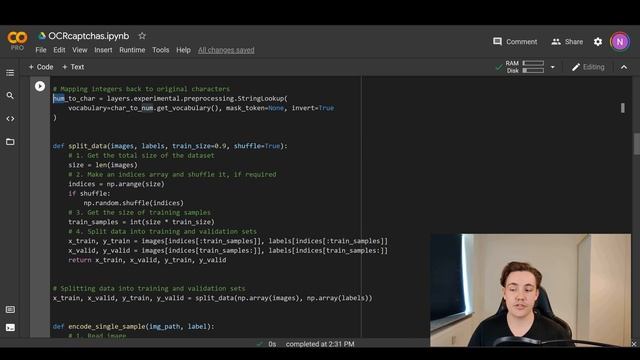Add a new Text cell
Viewport: 640px width, 360px height.
73,67
